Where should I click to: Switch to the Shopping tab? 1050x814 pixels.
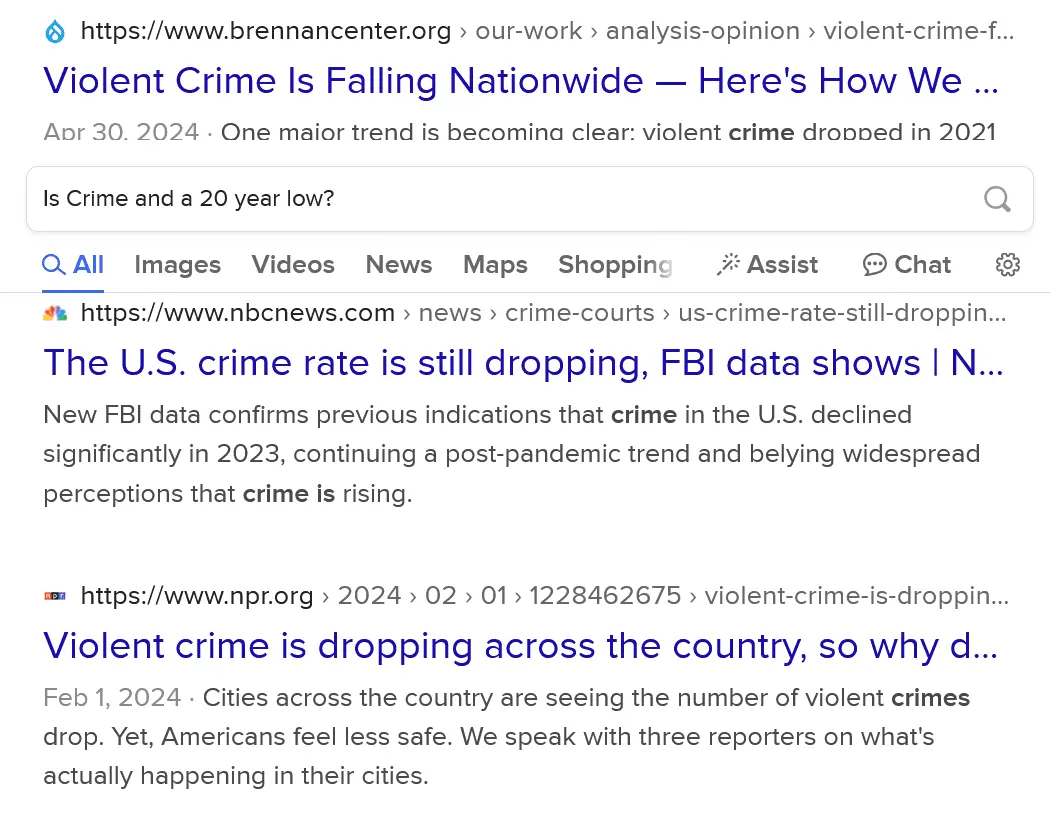click(615, 265)
